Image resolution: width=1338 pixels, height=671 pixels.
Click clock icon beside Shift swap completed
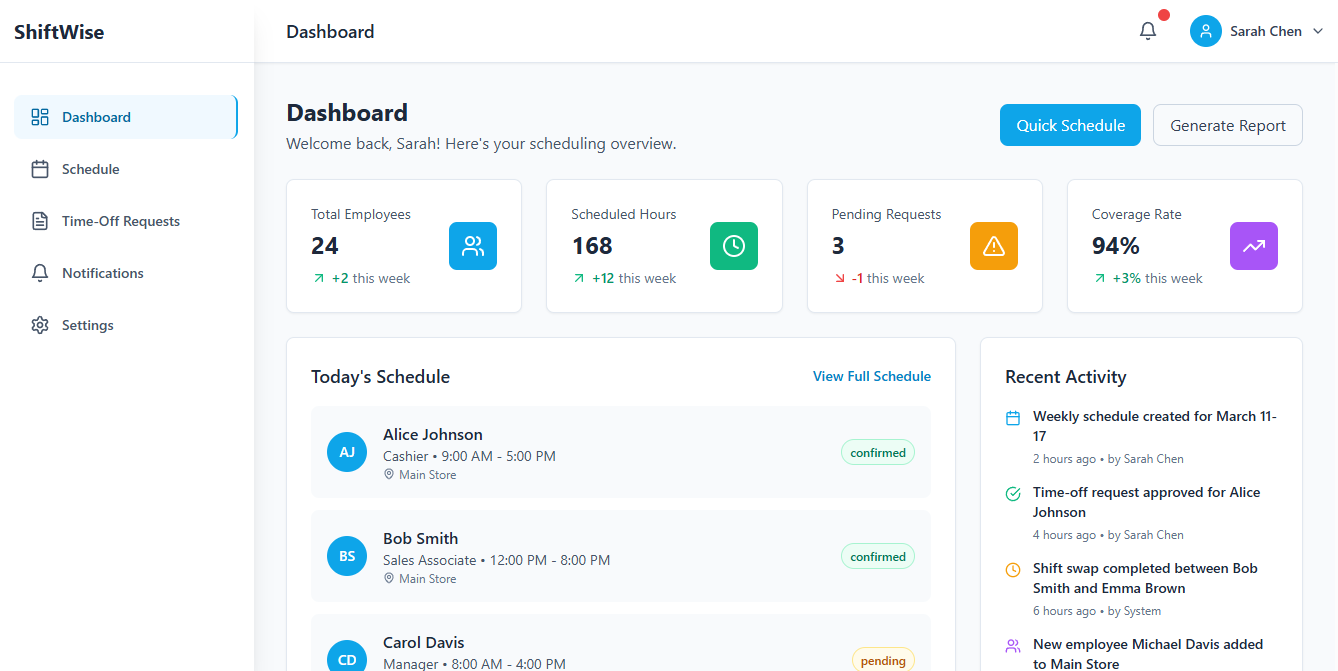tap(1013, 570)
